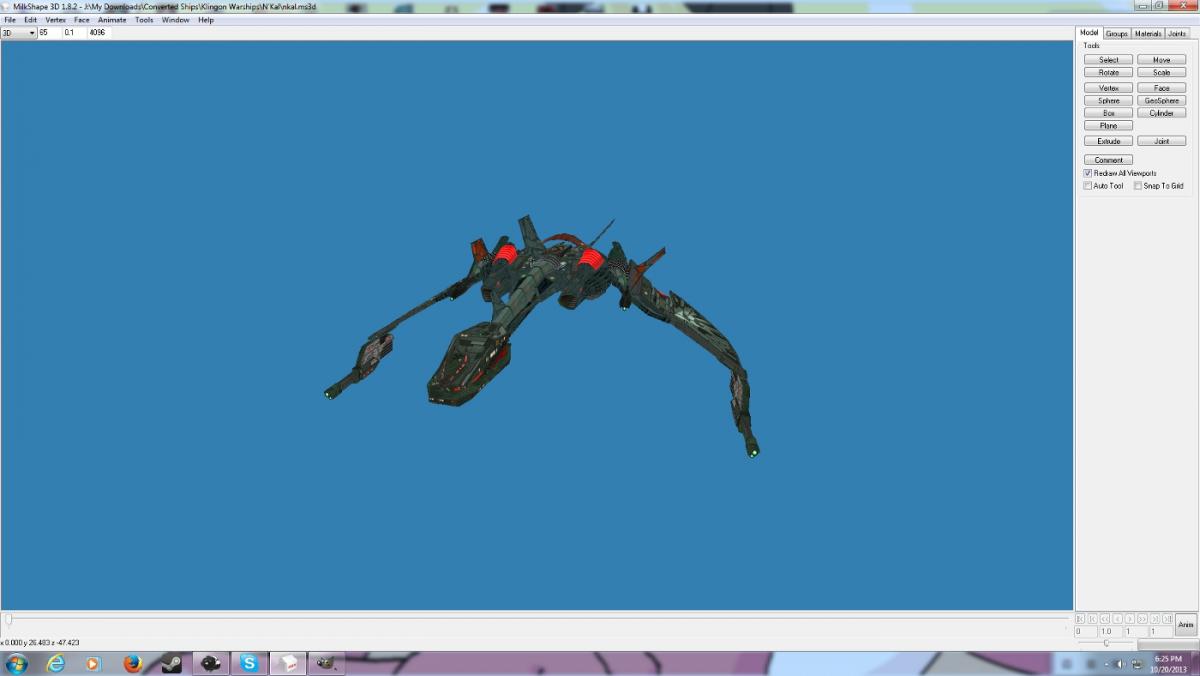1200x676 pixels.
Task: Play the animation backward
Action: 1118,619
